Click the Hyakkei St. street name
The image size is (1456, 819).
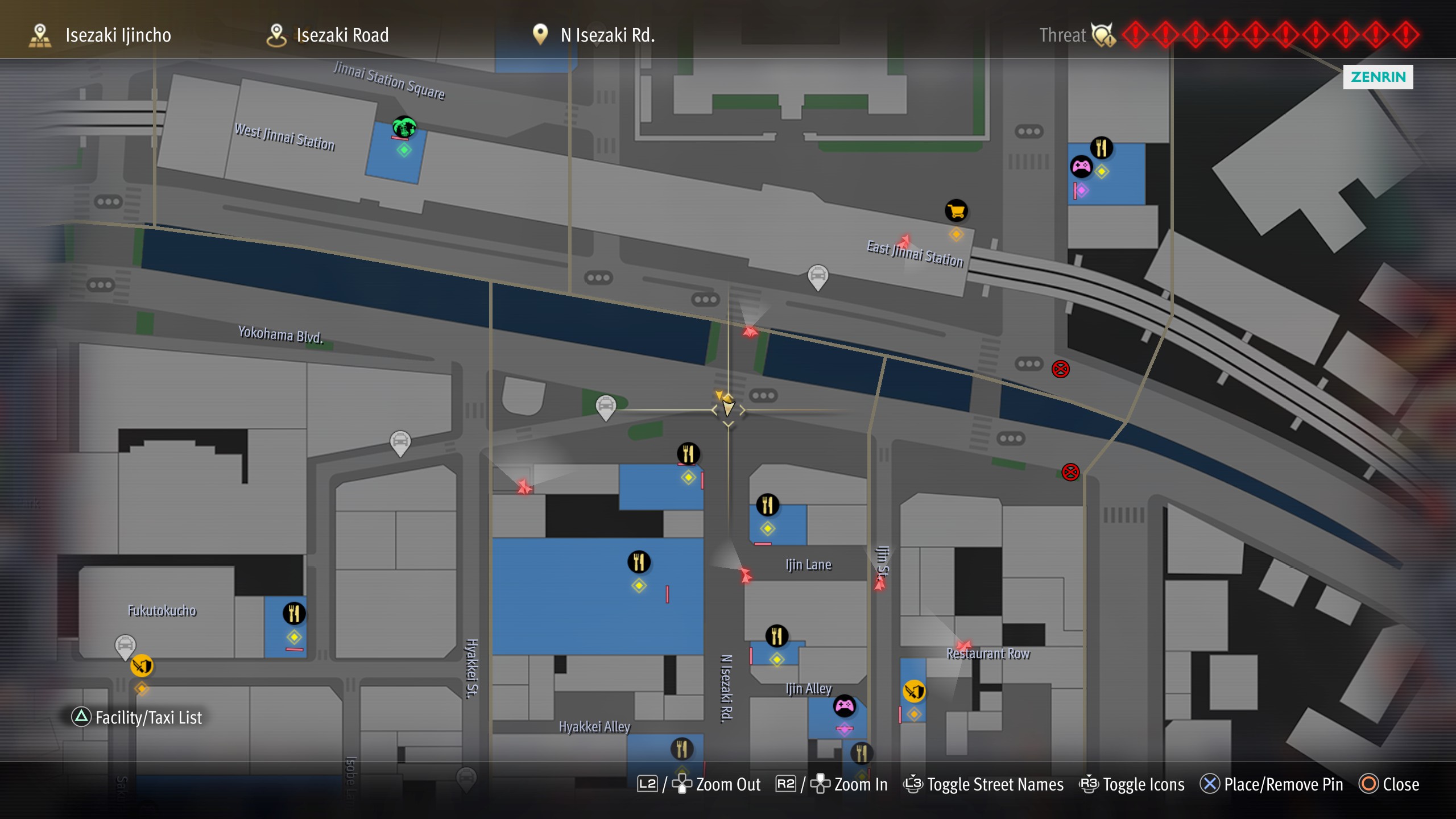pyautogui.click(x=471, y=668)
